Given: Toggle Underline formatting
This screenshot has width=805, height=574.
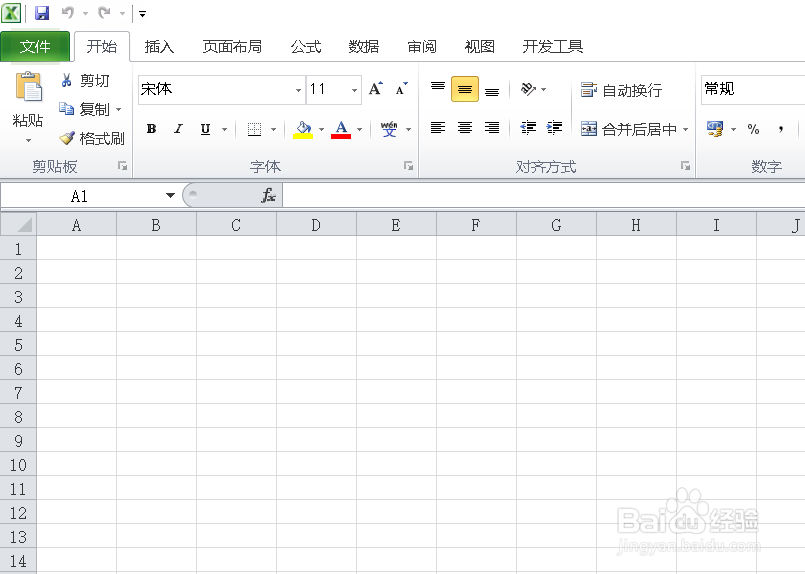Looking at the screenshot, I should 205,129.
